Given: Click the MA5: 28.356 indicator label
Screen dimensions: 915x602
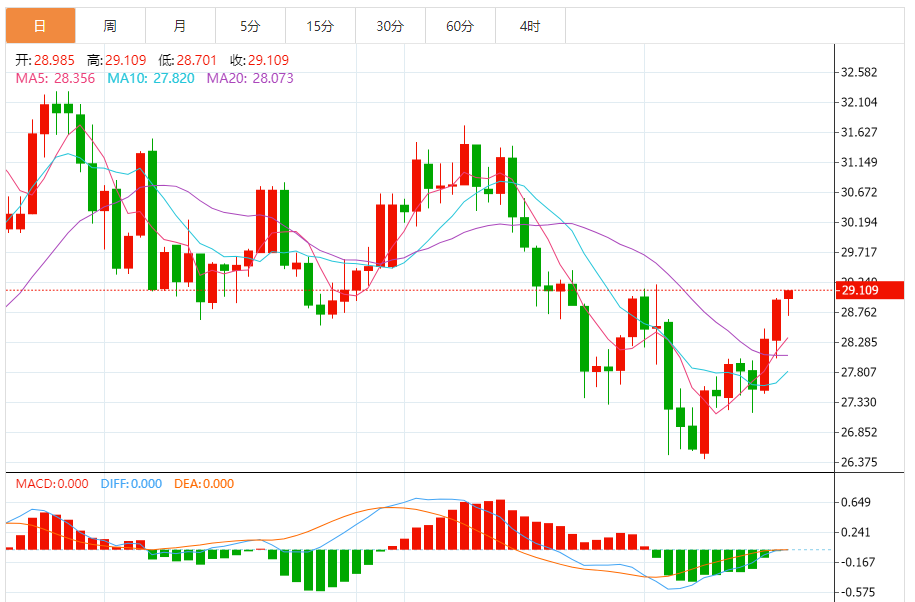Looking at the screenshot, I should coord(55,78).
